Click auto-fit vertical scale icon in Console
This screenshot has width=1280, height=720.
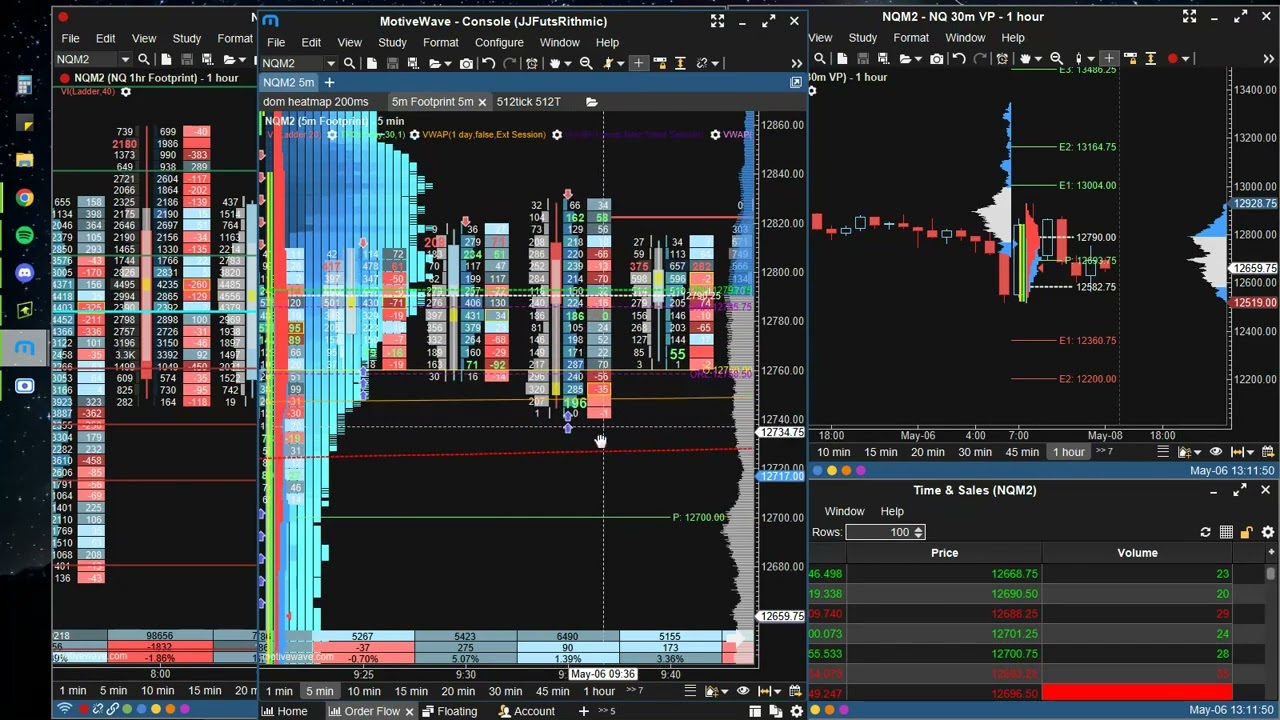point(680,63)
